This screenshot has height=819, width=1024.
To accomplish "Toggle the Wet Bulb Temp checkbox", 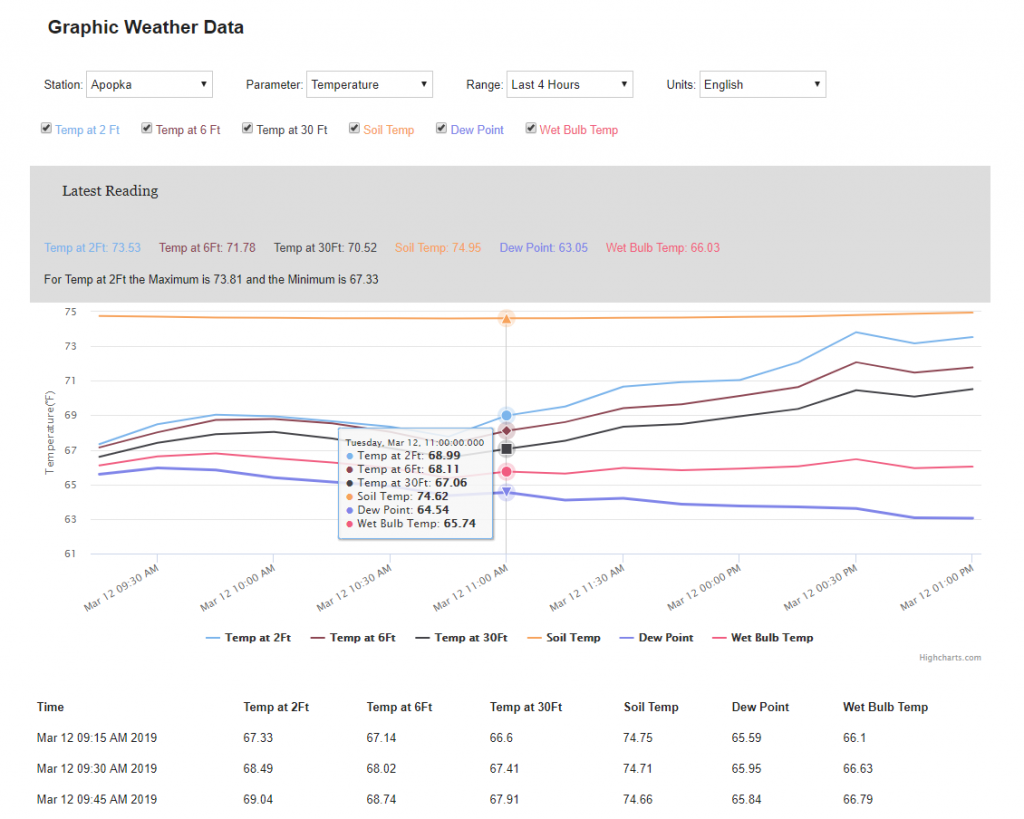I will coord(531,129).
